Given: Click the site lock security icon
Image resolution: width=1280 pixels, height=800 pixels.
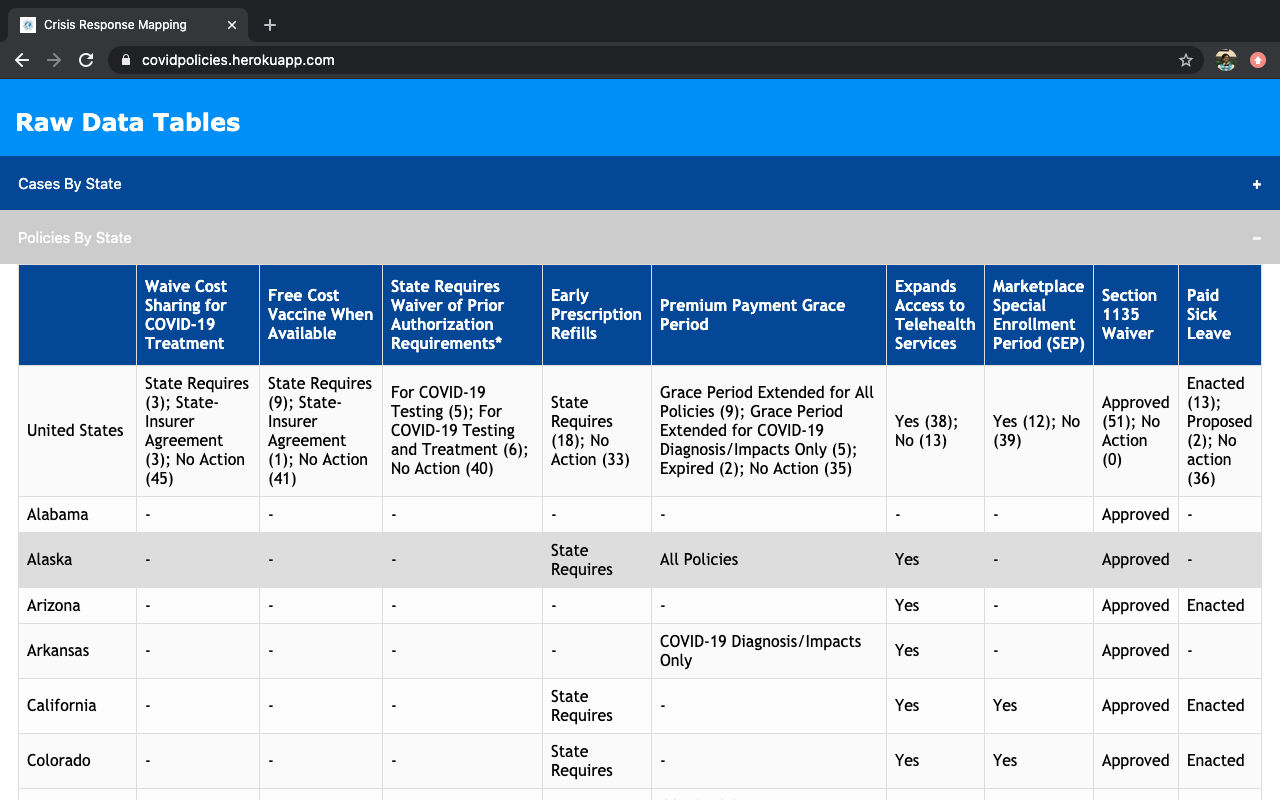Looking at the screenshot, I should click(x=126, y=60).
